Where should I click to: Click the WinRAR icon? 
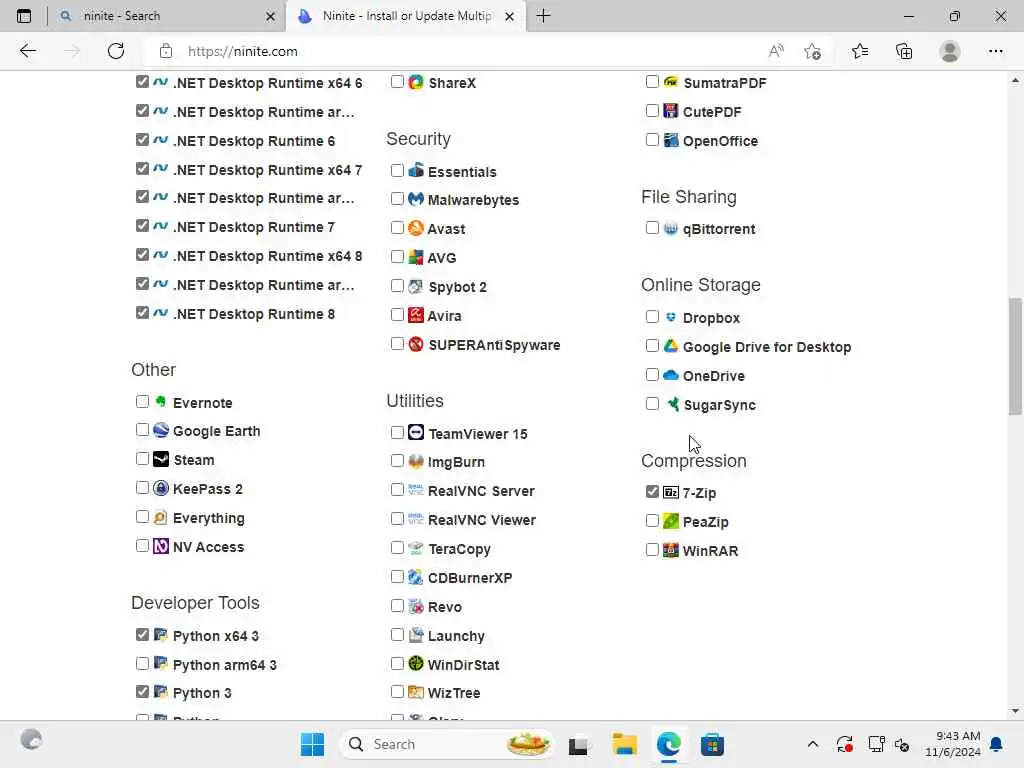tap(671, 550)
